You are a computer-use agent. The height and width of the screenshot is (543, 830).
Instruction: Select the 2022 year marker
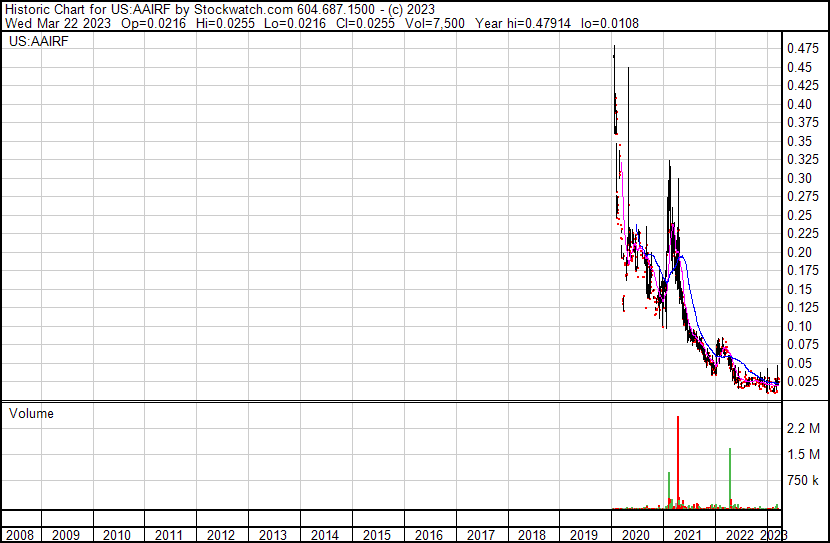(x=740, y=535)
